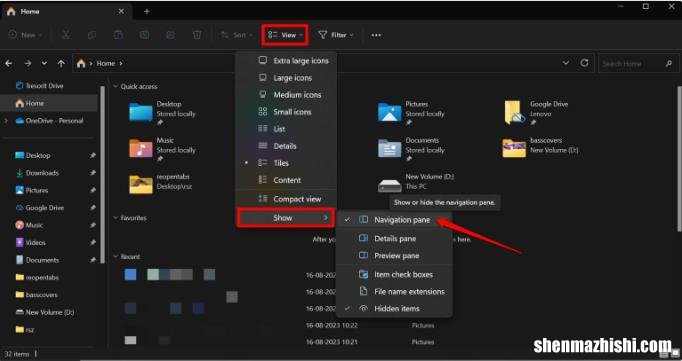Screen dimensions: 682x361
Task: Toggle the Preview pane option
Action: point(395,256)
